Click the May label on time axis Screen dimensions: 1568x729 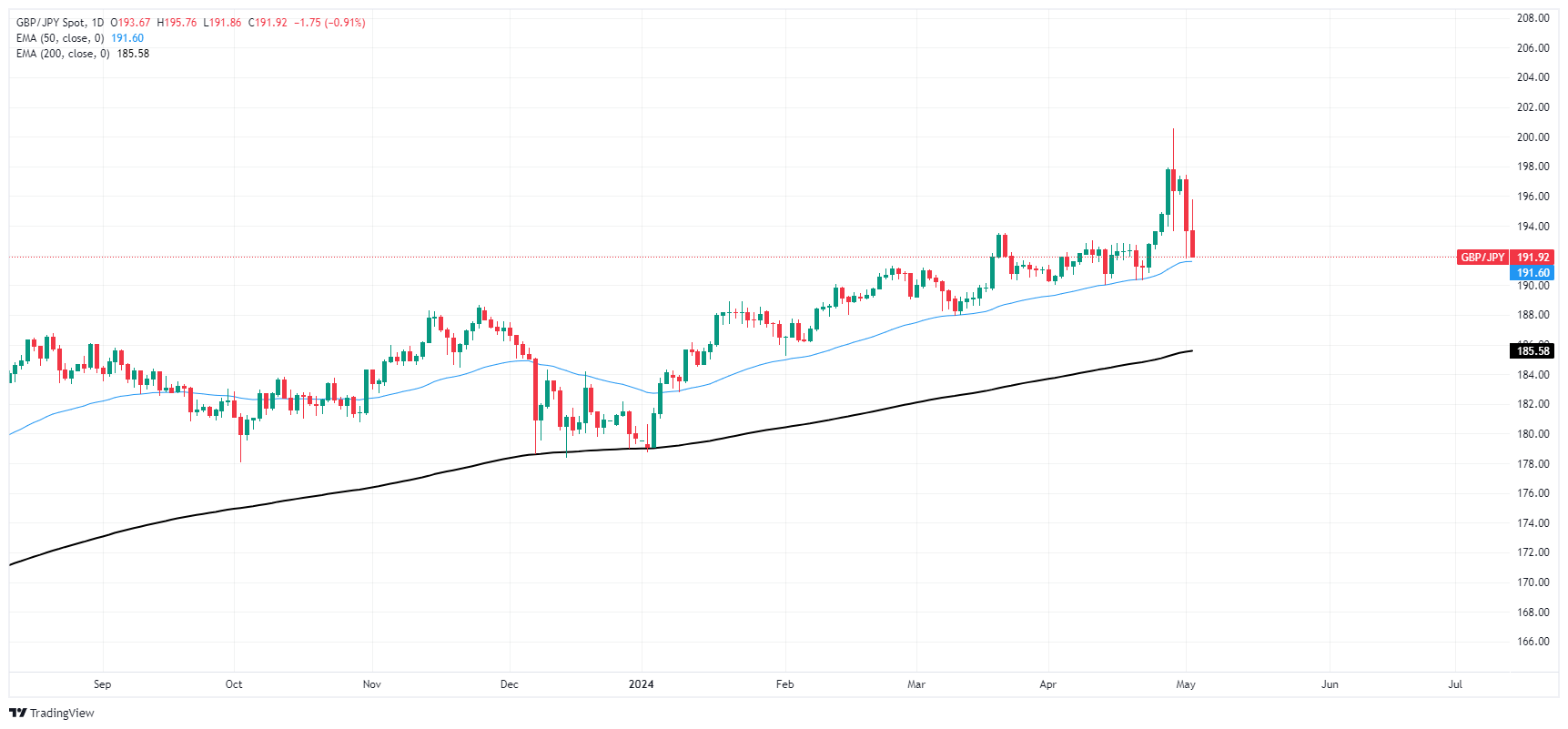1186,684
